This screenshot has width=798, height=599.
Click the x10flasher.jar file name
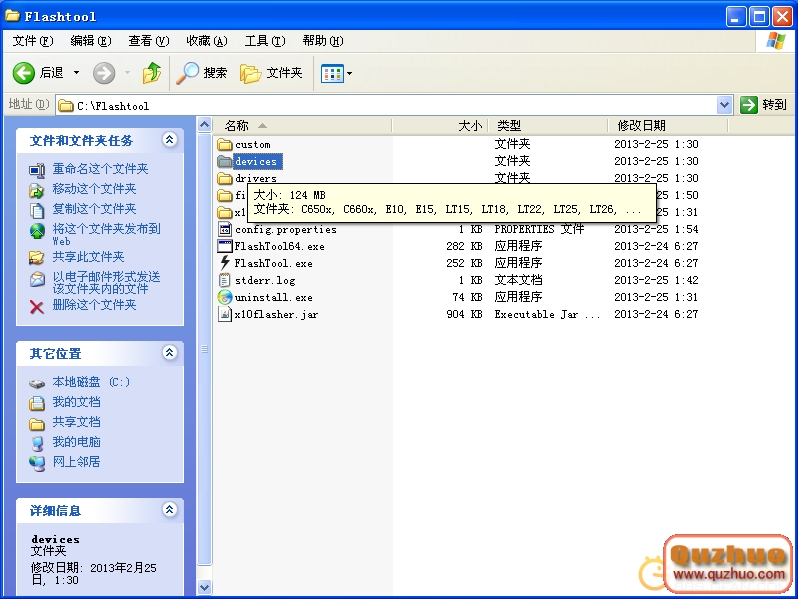click(x=276, y=315)
